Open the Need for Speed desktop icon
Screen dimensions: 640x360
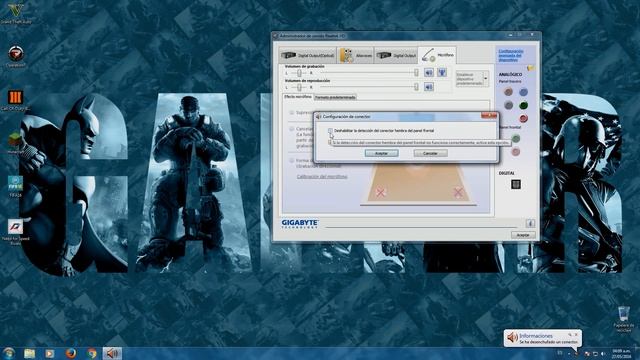16,231
